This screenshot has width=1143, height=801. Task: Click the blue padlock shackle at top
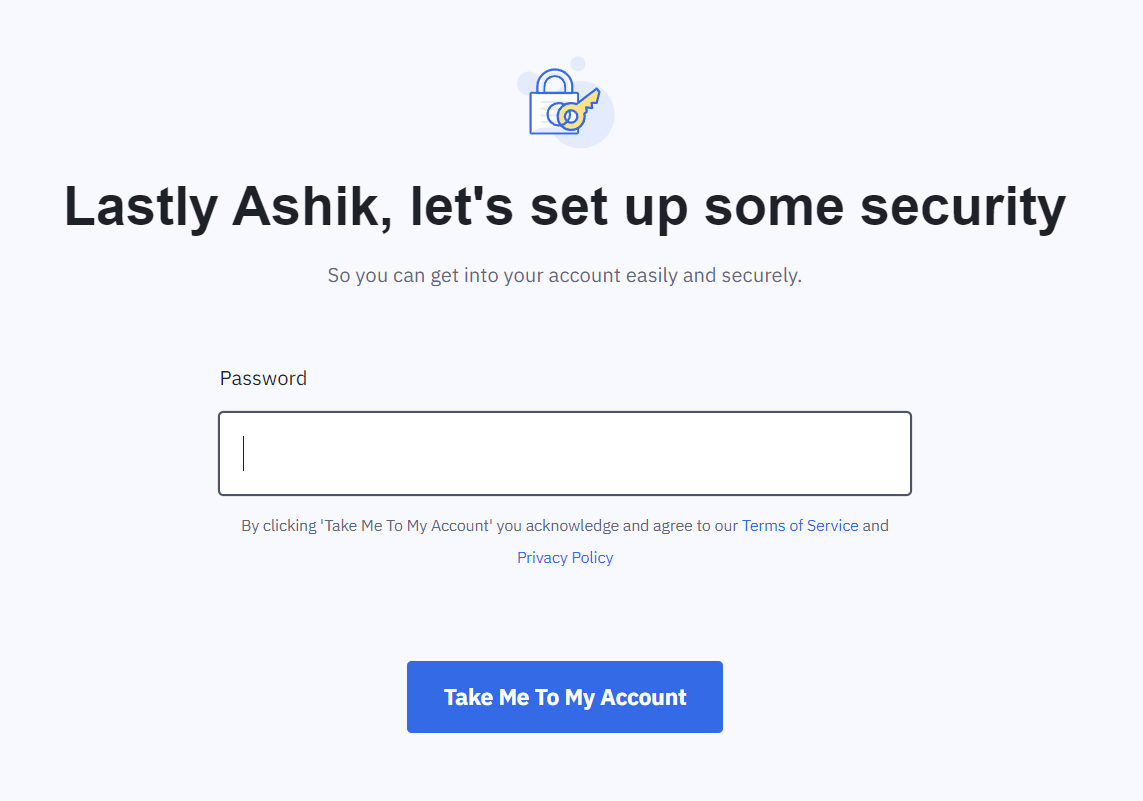point(553,80)
